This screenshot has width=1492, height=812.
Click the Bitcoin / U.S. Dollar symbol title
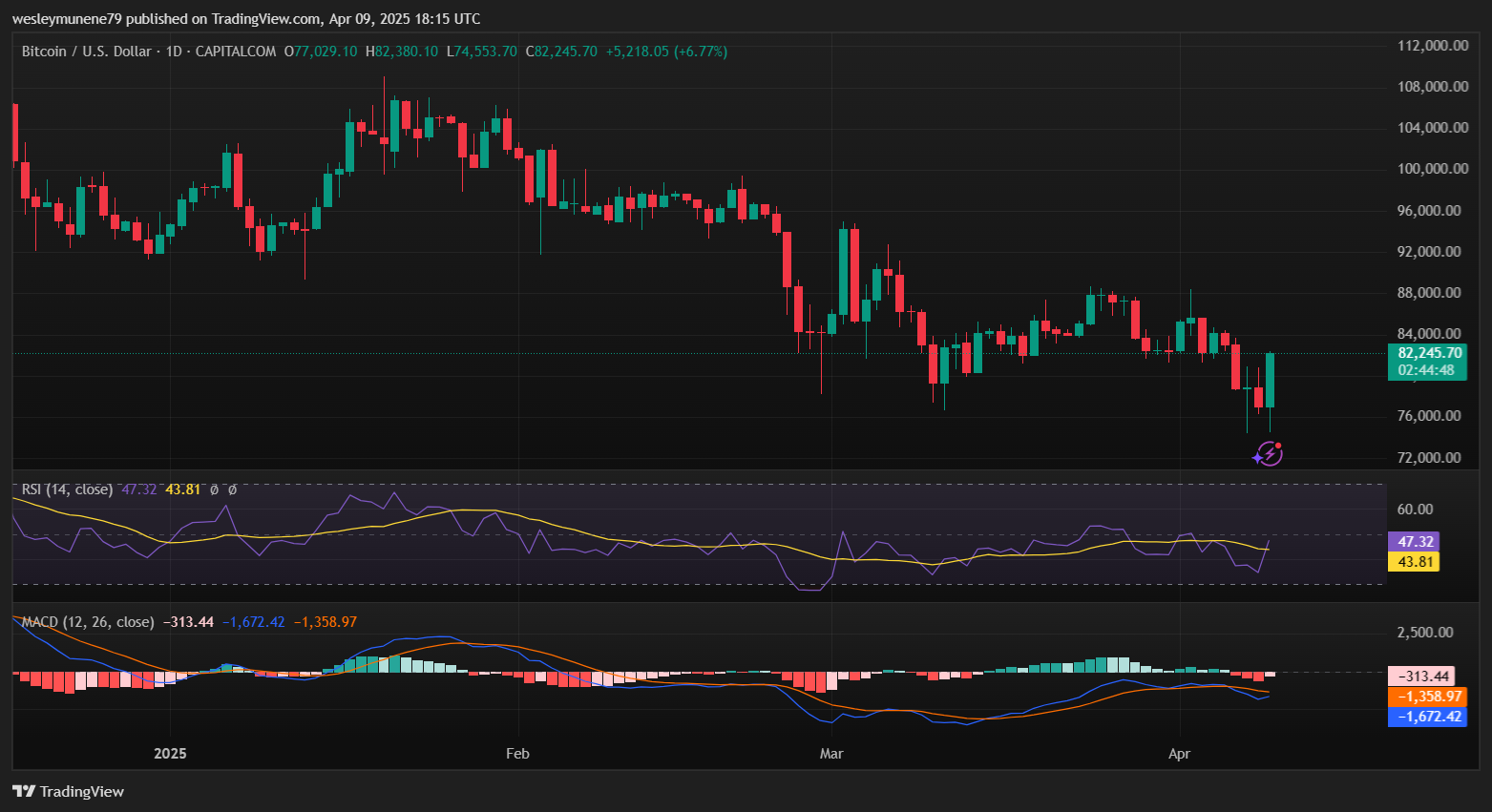[86, 52]
